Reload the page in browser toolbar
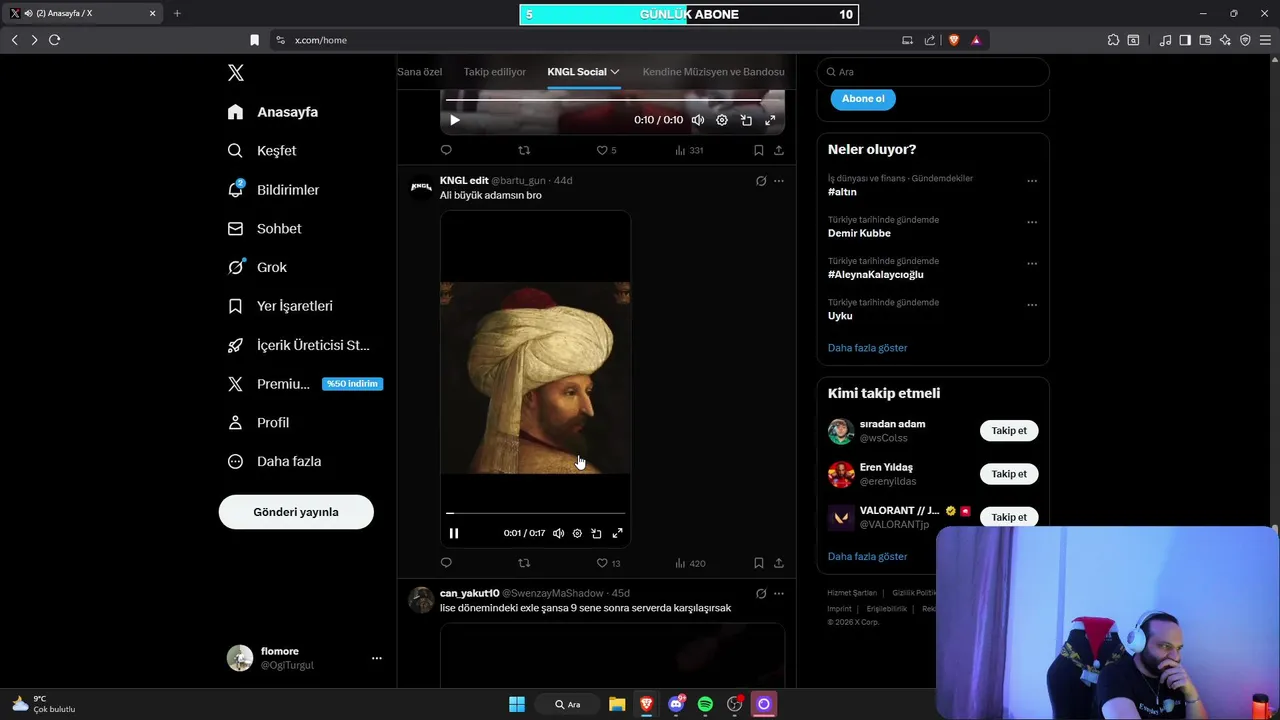Screen dimensions: 1280x720 (54, 40)
